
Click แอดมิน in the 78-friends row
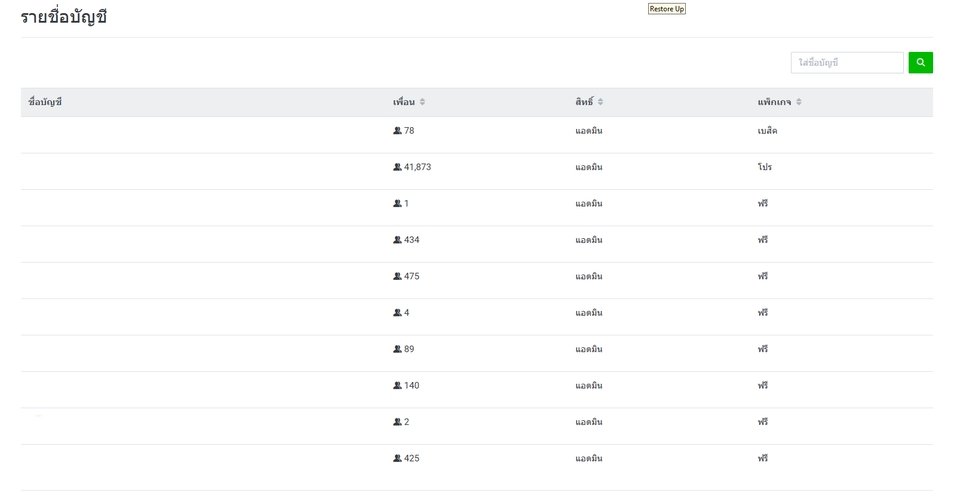(589, 131)
